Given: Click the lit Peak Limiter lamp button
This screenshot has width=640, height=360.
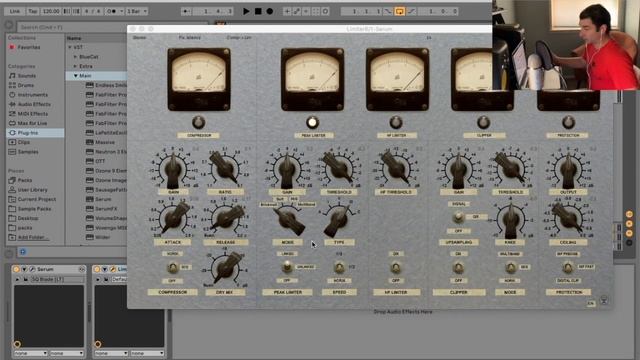Looking at the screenshot, I should pos(313,122).
